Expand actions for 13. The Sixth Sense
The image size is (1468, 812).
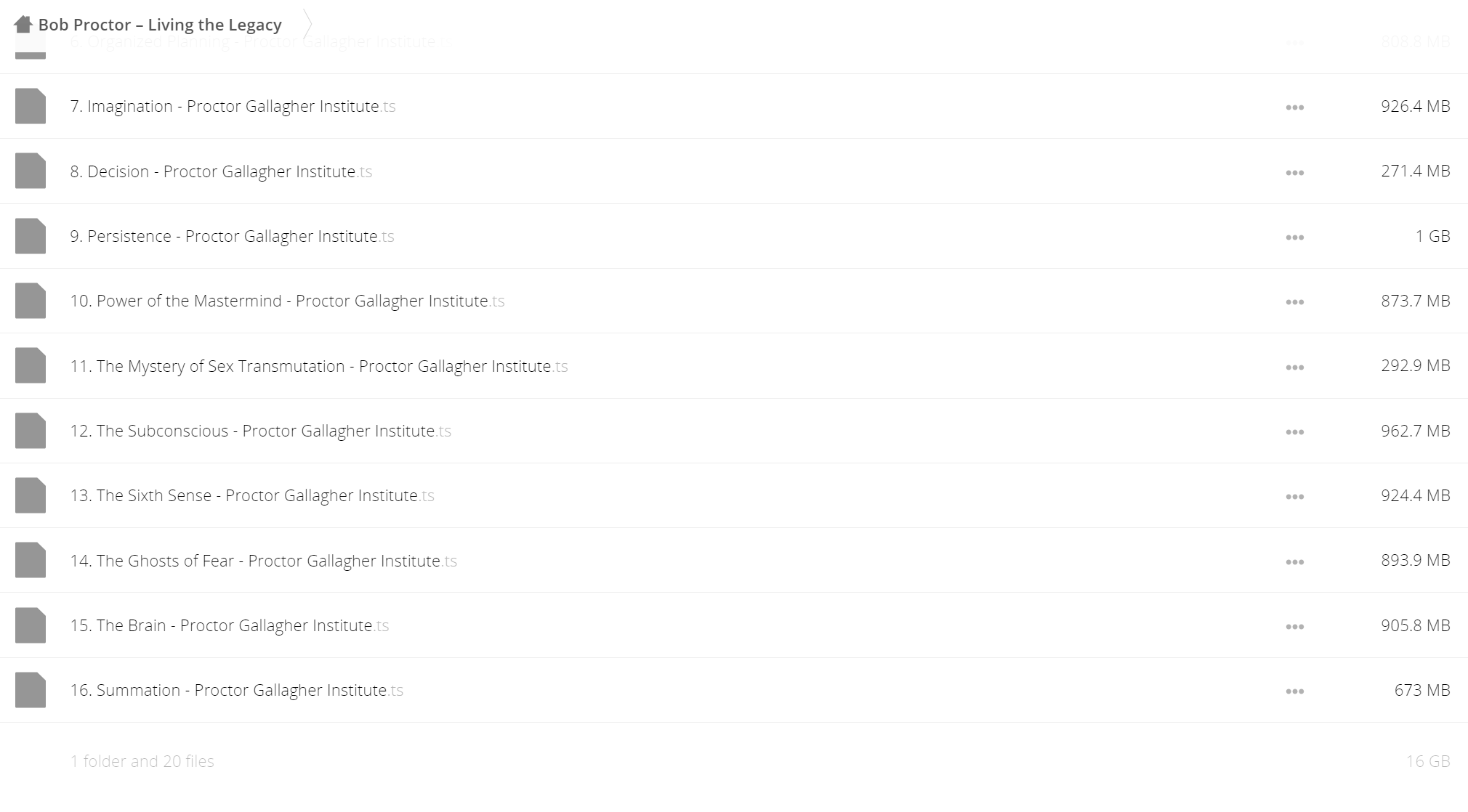(x=1294, y=497)
